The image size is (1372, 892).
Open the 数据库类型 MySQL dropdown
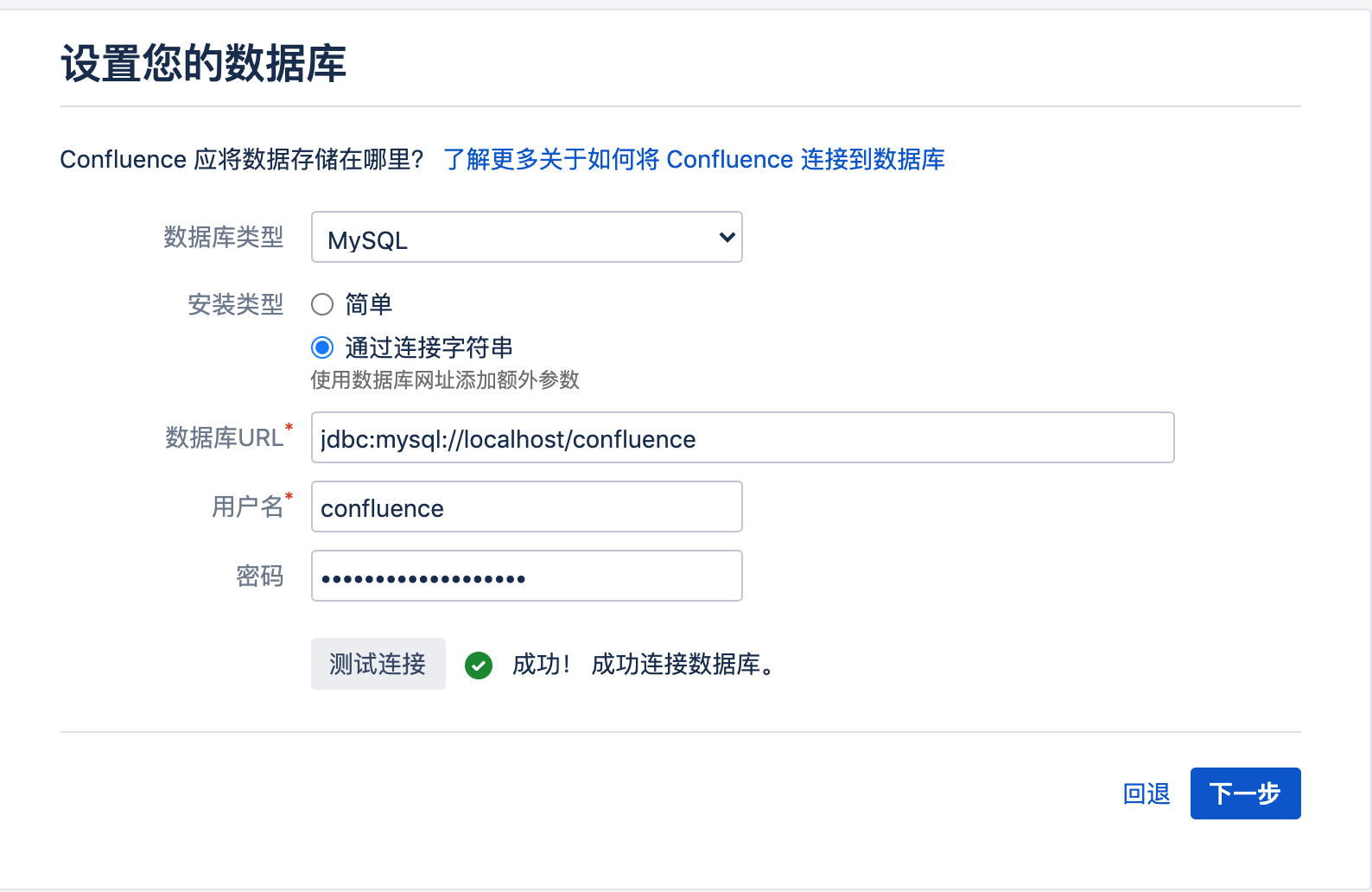pyautogui.click(x=526, y=238)
